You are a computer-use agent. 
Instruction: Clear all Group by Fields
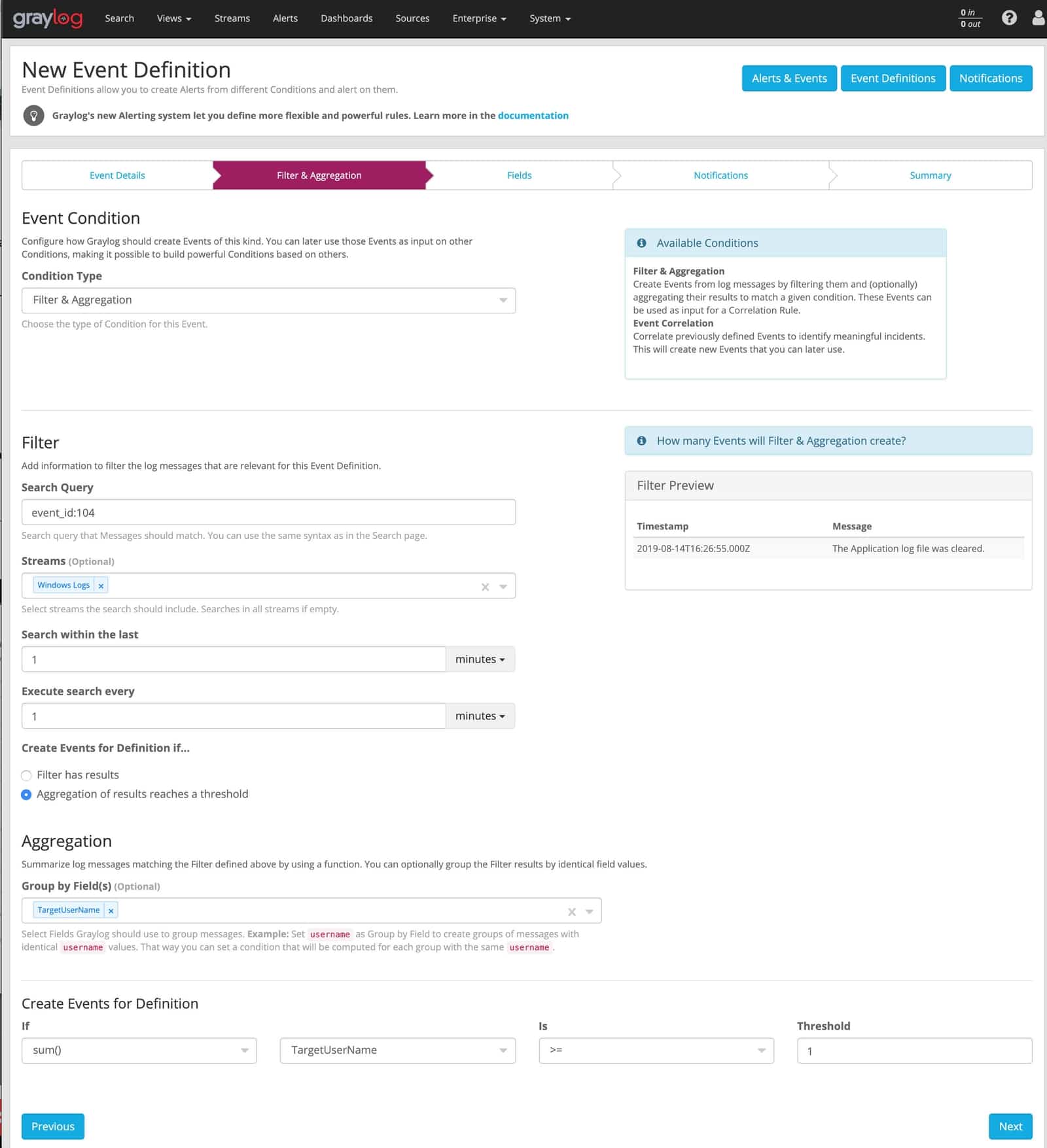(x=571, y=911)
